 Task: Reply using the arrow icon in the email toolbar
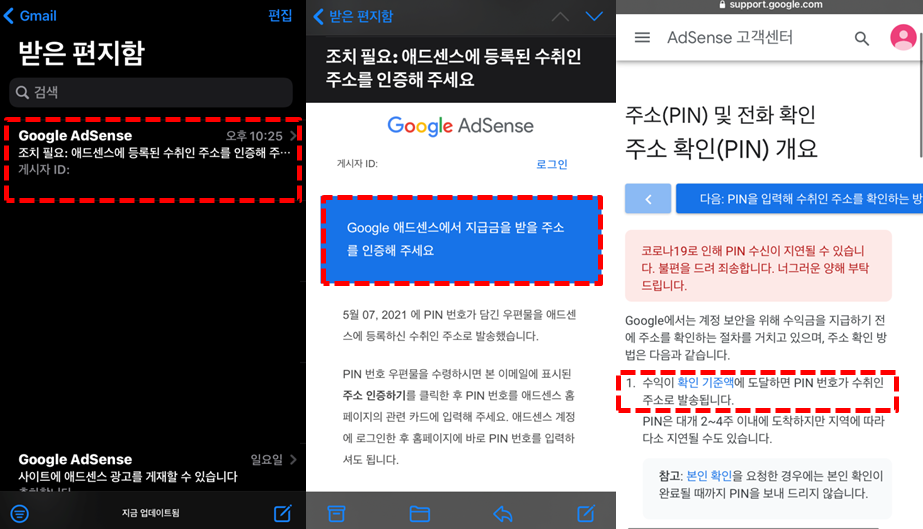pyautogui.click(x=503, y=514)
